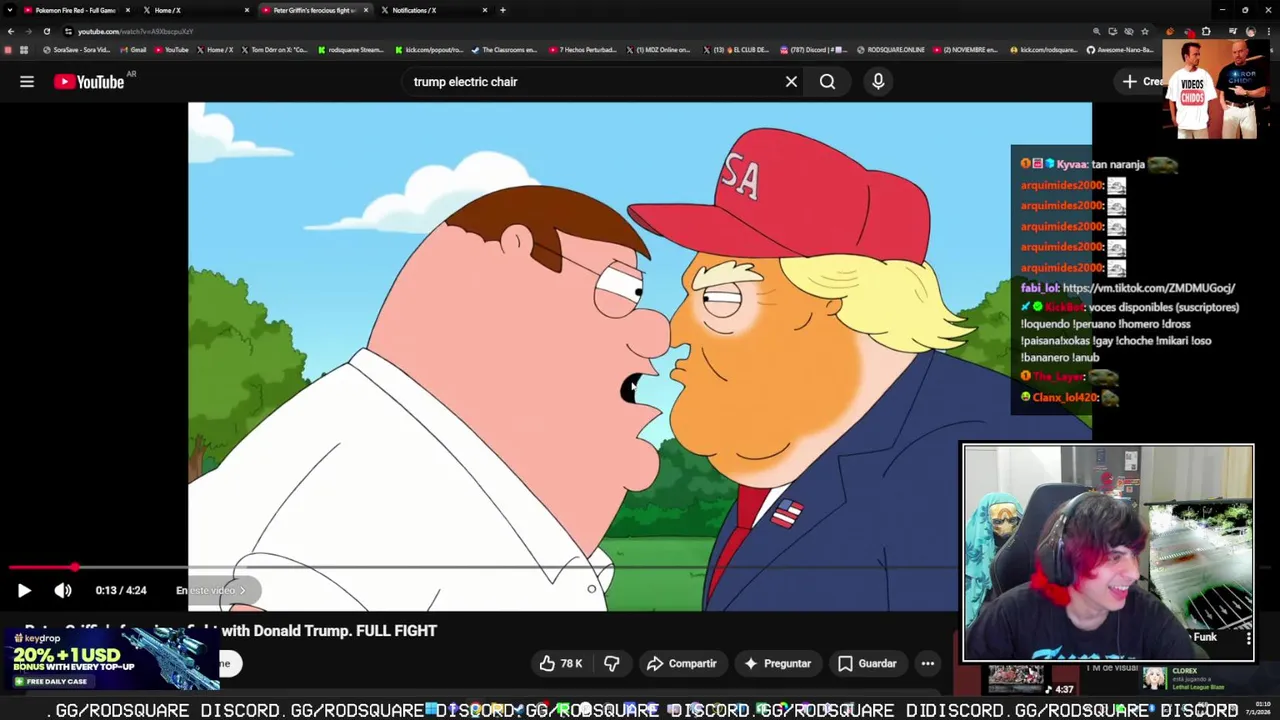
Task: Open the orange extension icon in toolbar
Action: (x=1170, y=31)
